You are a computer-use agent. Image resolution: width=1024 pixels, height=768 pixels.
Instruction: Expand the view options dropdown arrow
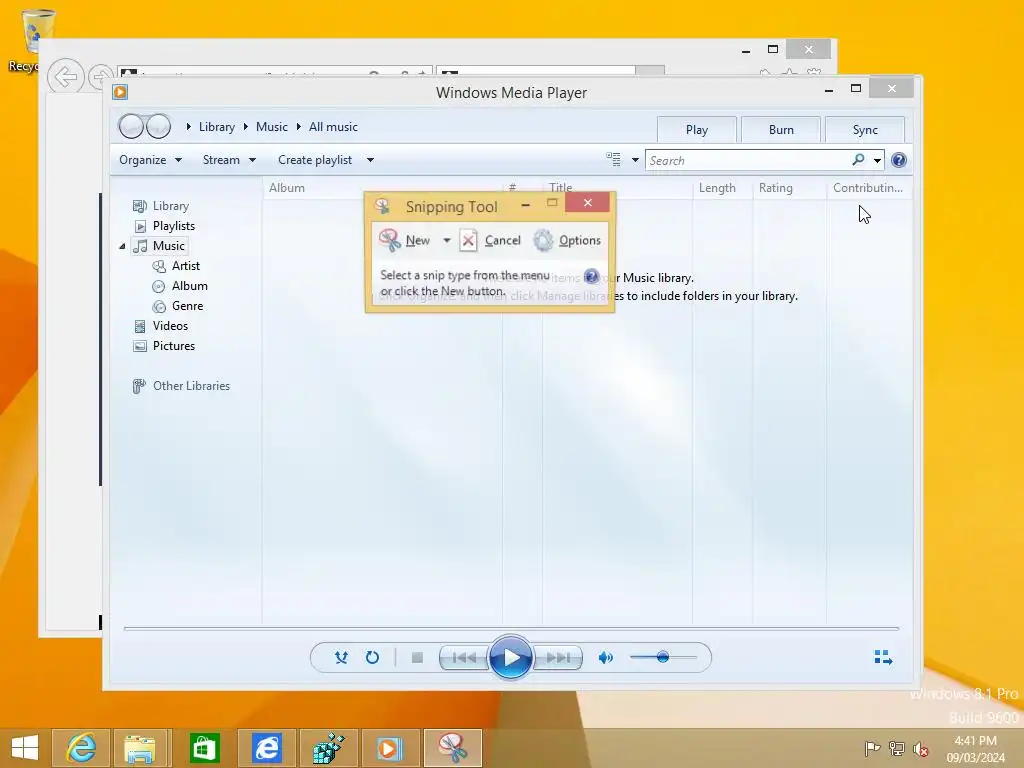635,160
